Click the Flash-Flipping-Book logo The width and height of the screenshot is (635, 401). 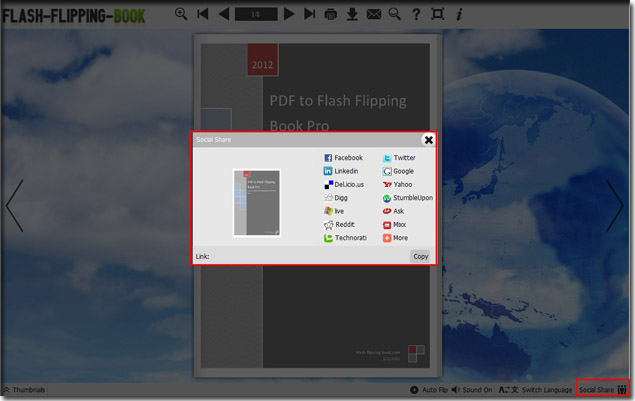click(74, 16)
